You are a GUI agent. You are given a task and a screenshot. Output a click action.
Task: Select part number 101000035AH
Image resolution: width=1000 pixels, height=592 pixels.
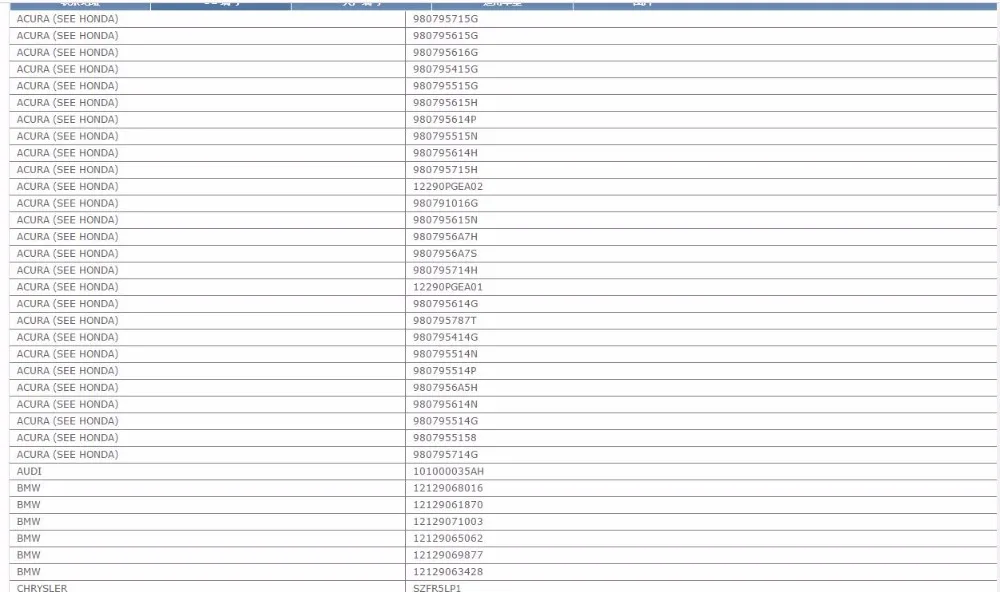448,471
